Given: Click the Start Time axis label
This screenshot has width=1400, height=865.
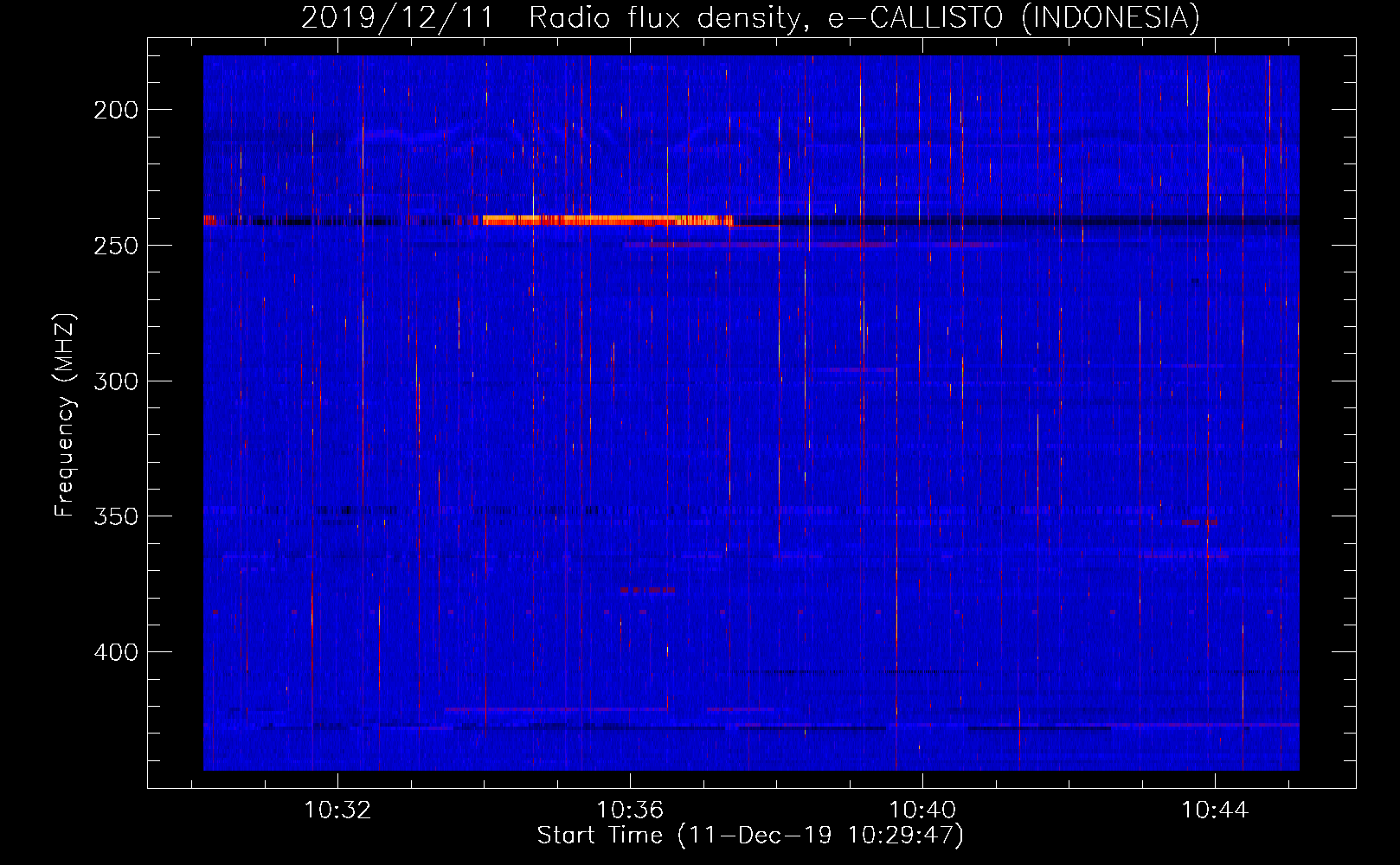Looking at the screenshot, I should pos(750,836).
